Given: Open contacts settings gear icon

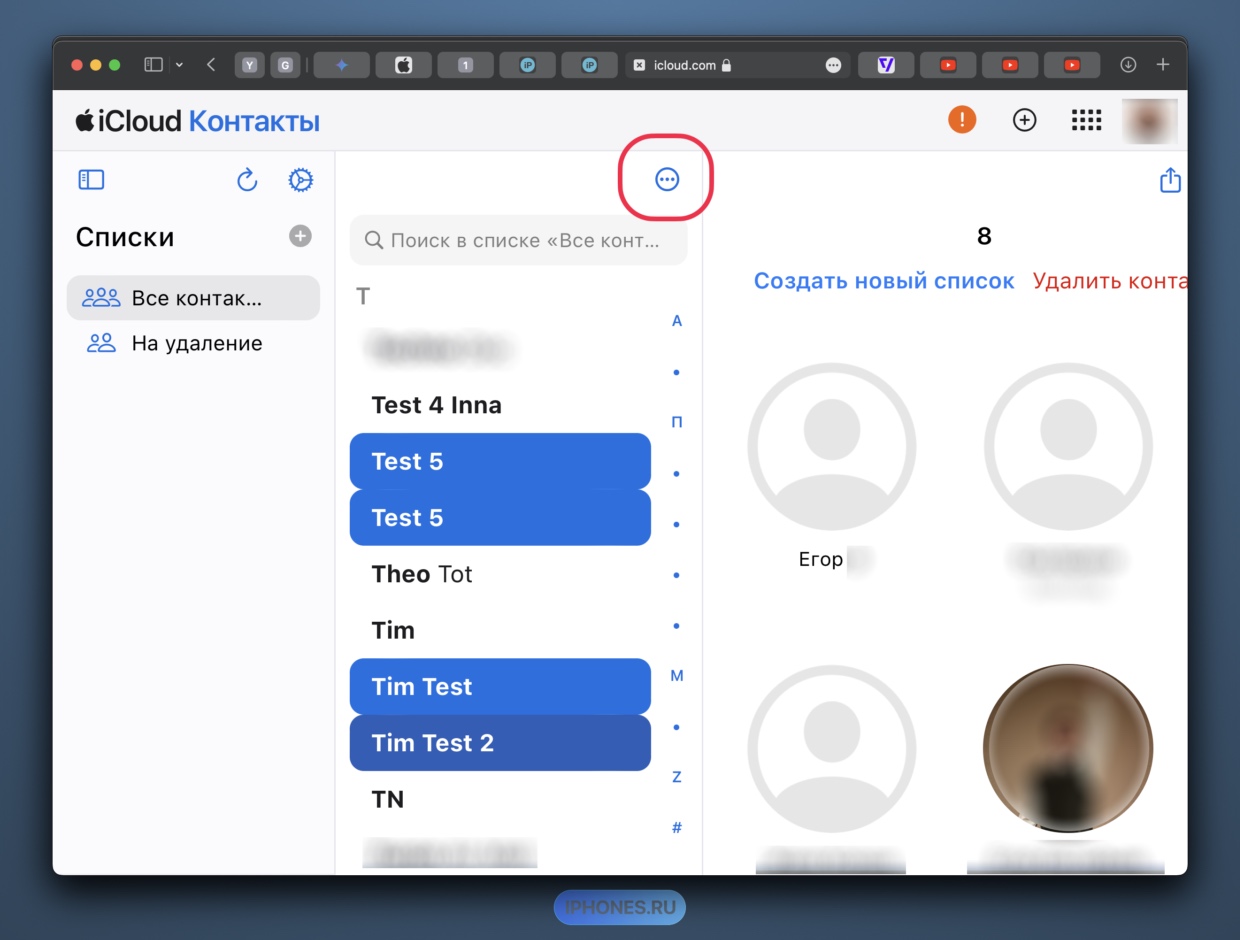Looking at the screenshot, I should coord(300,180).
